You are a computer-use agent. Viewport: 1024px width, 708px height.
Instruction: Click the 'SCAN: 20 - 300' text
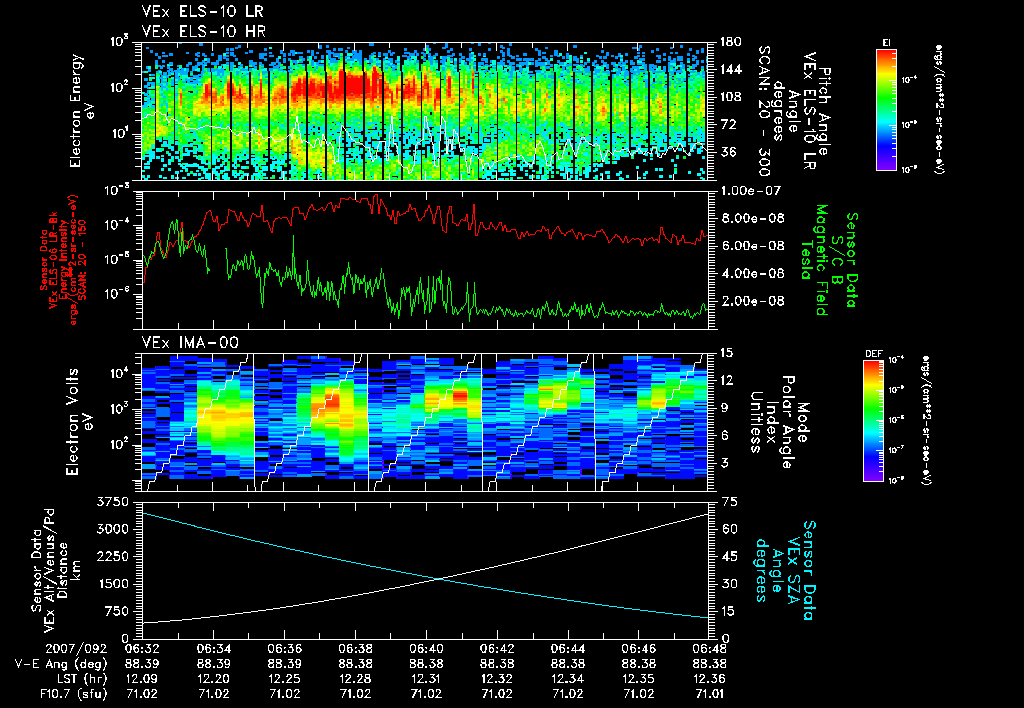[763, 111]
